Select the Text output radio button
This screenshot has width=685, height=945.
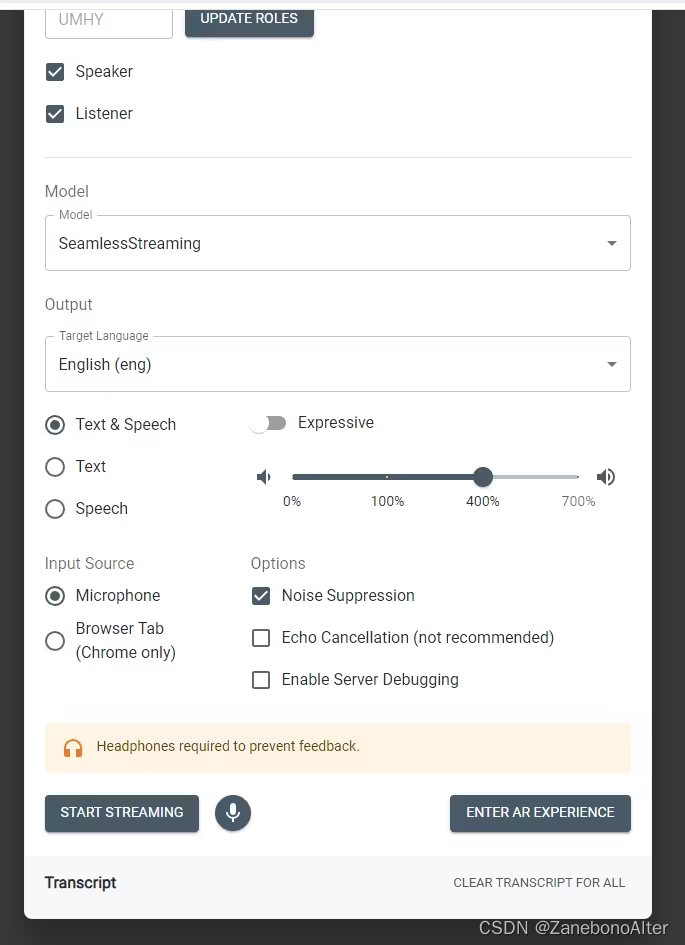56,467
